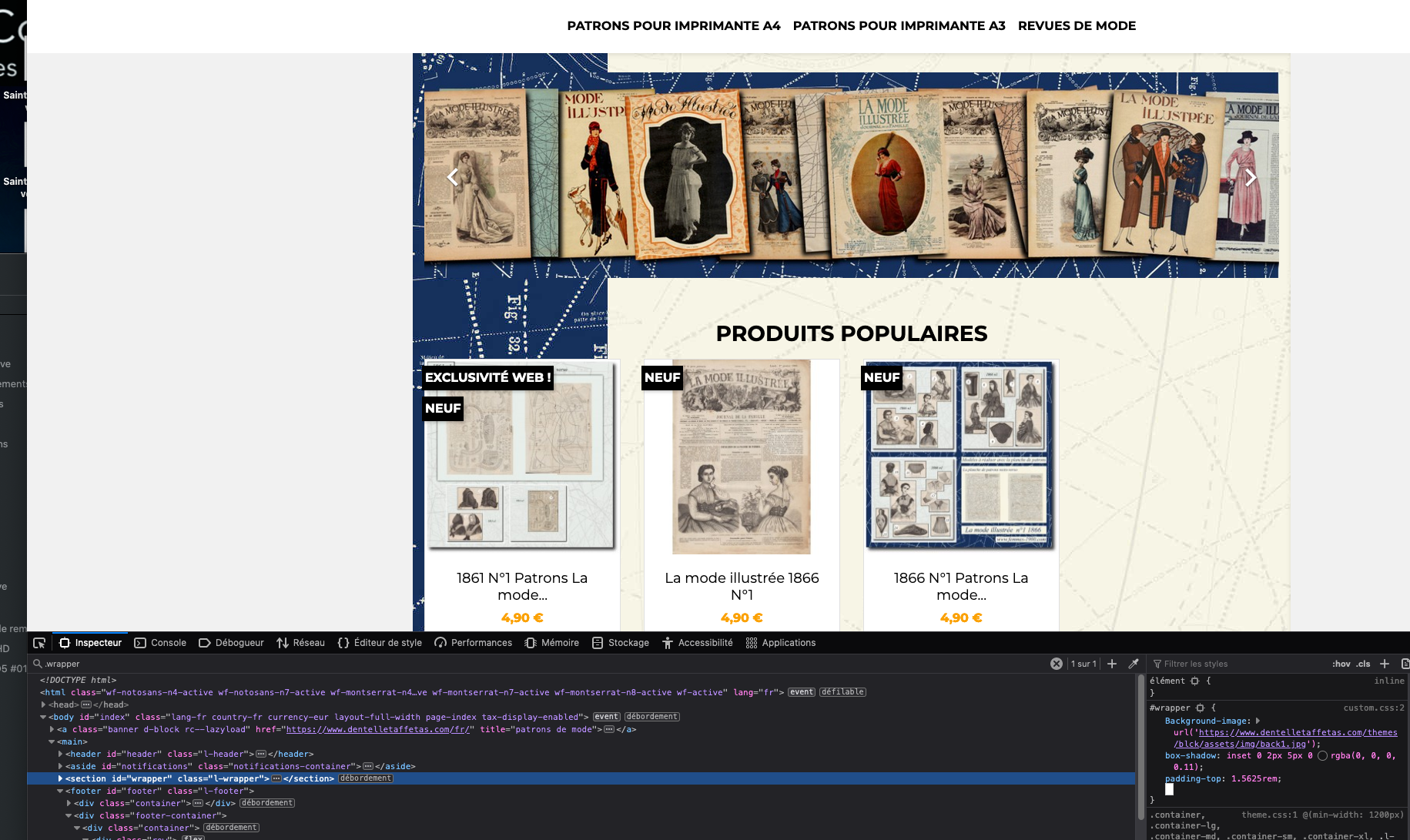The height and width of the screenshot is (840, 1410).
Task: Select the '1 sur 1' search result counter
Action: pyautogui.click(x=1083, y=664)
